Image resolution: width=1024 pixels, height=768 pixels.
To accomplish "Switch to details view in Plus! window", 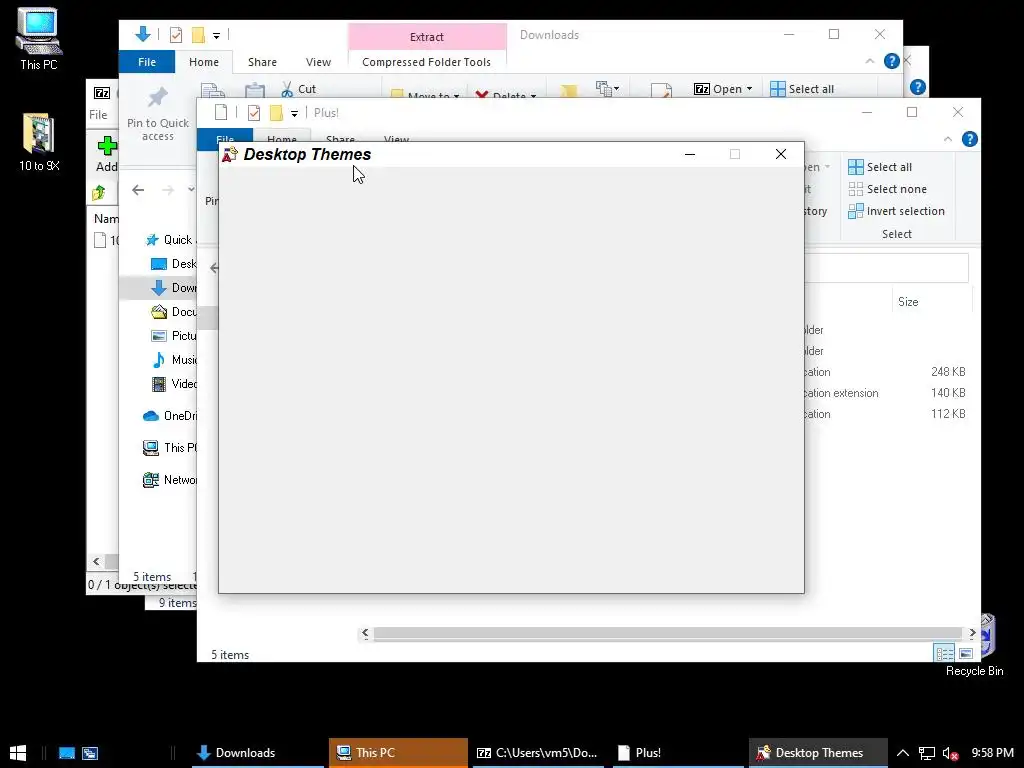I will 944,653.
